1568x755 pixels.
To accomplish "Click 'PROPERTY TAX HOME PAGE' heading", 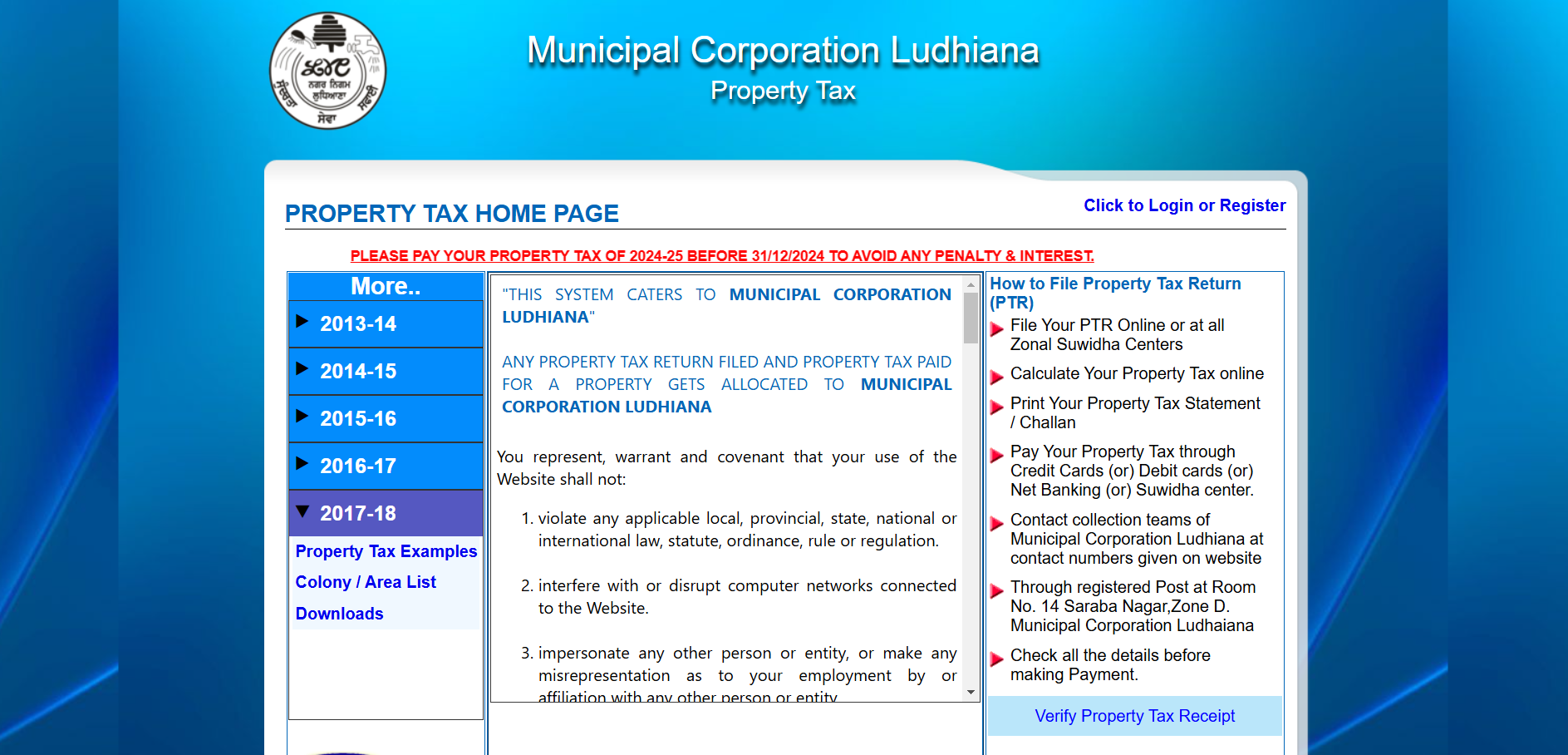I will point(452,214).
